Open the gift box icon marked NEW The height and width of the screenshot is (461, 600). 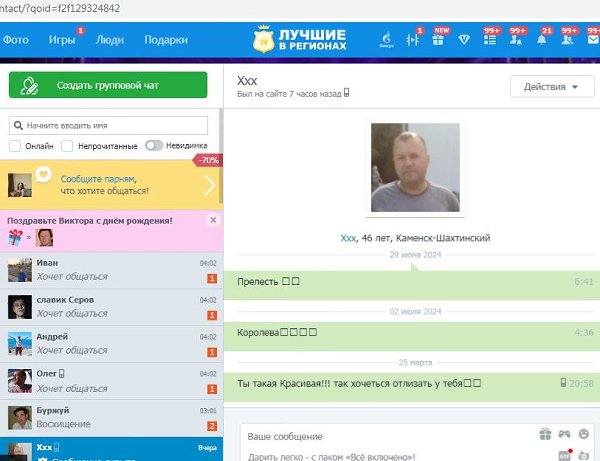440,41
